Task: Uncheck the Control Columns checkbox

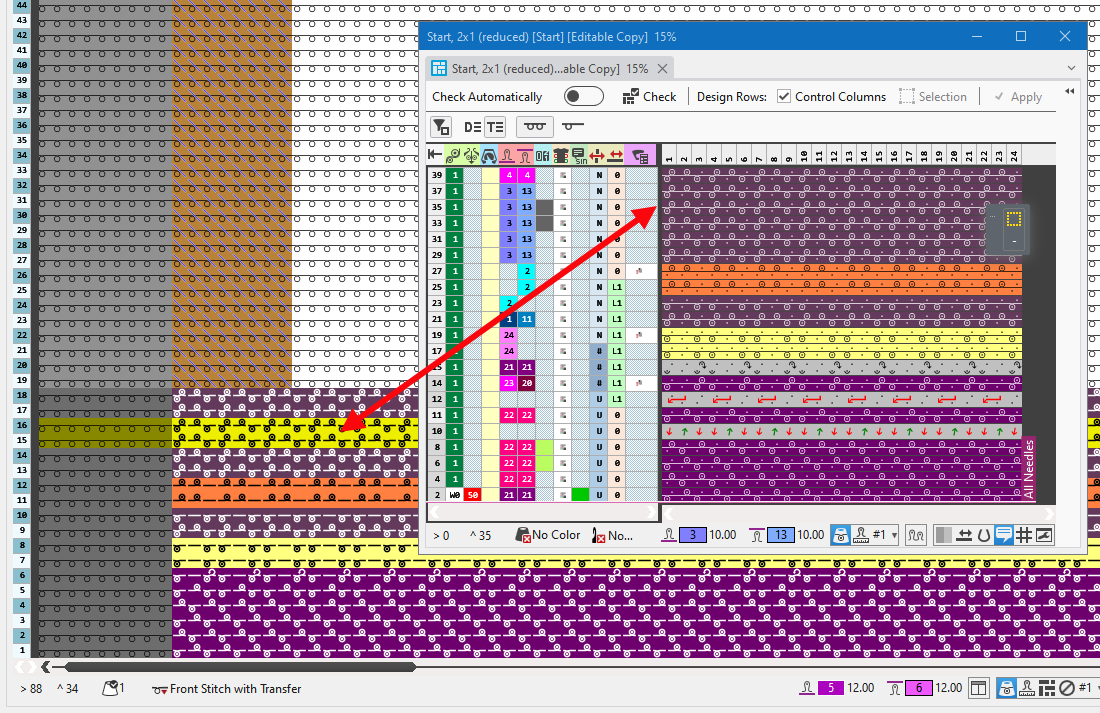Action: (x=785, y=97)
